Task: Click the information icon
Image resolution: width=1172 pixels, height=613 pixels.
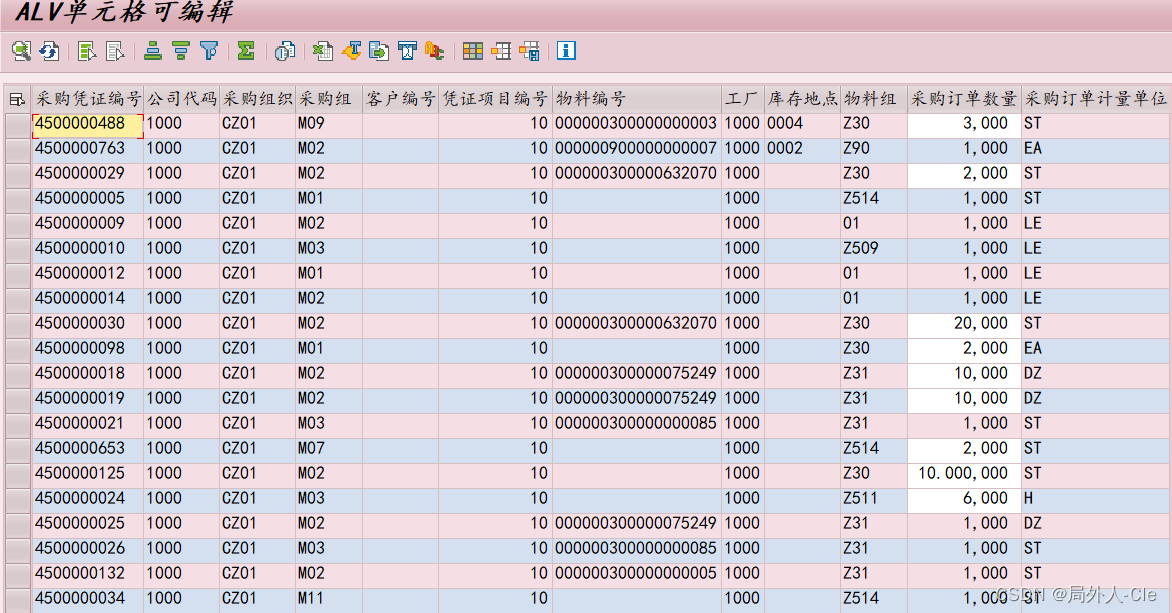Action: click(566, 51)
